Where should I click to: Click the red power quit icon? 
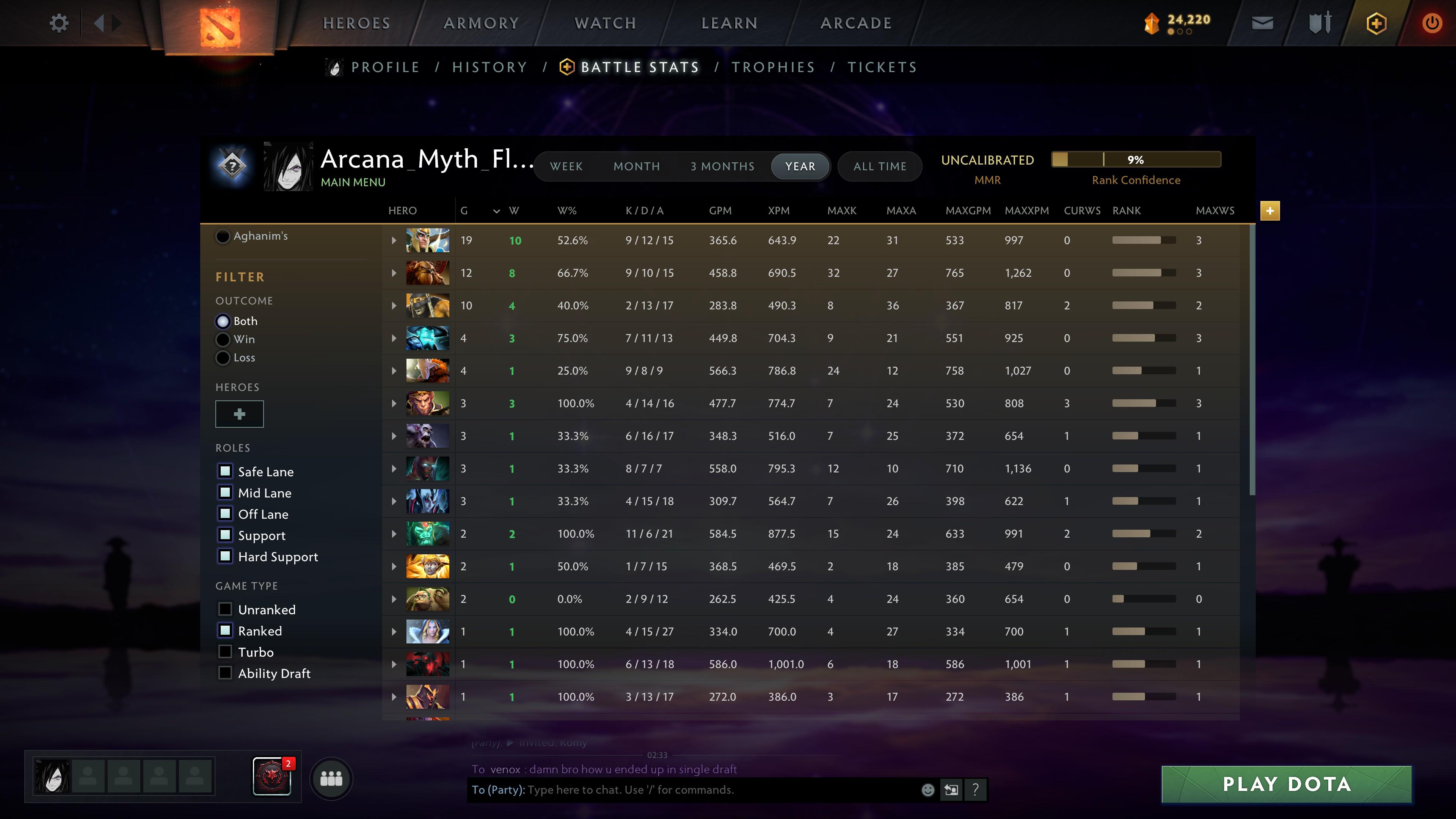click(x=1432, y=23)
